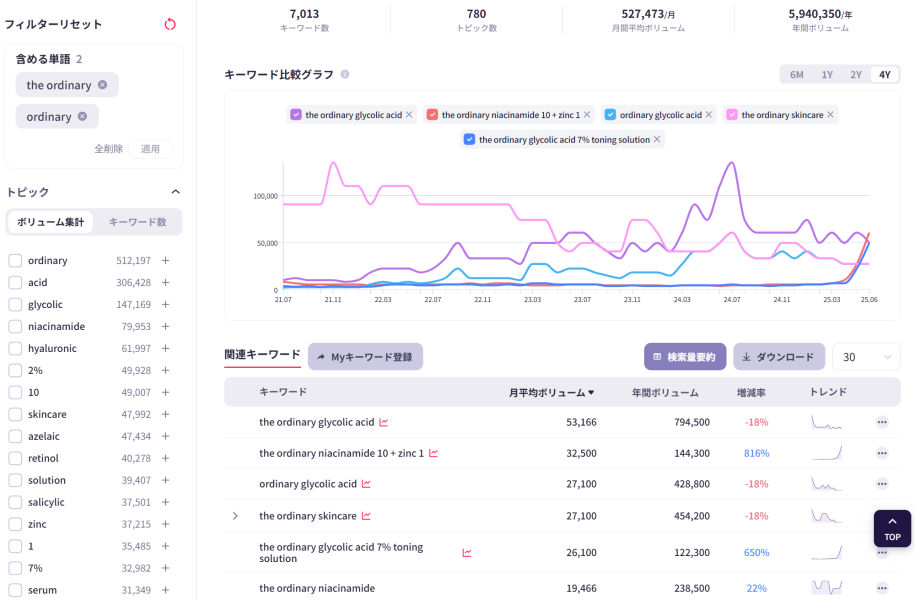915x600 pixels.
Task: Check the "niacinamide" topic checkbox
Action: (x=15, y=326)
